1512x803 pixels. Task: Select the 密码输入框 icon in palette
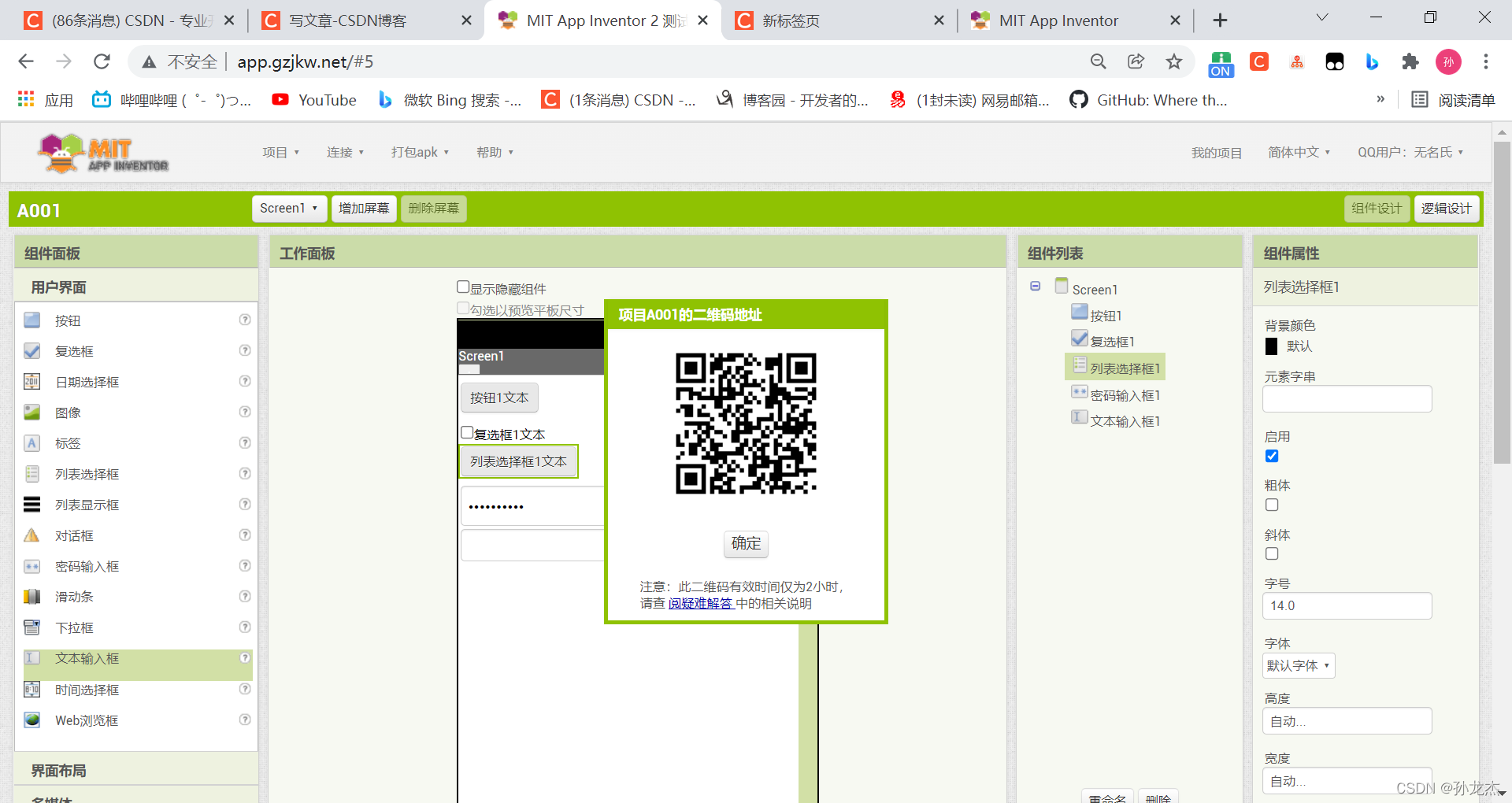point(31,566)
